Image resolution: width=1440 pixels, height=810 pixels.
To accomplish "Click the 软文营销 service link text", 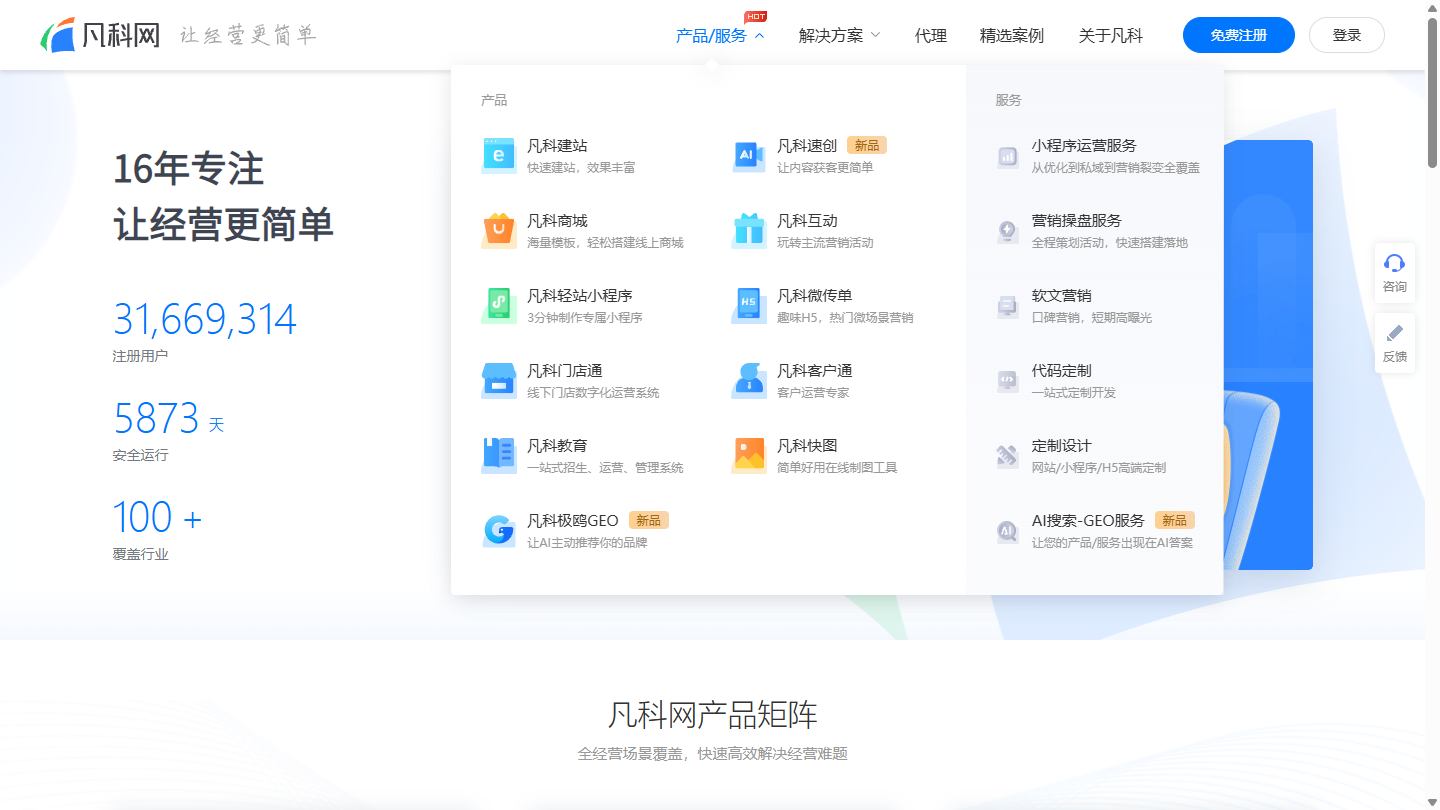I will tap(1062, 296).
